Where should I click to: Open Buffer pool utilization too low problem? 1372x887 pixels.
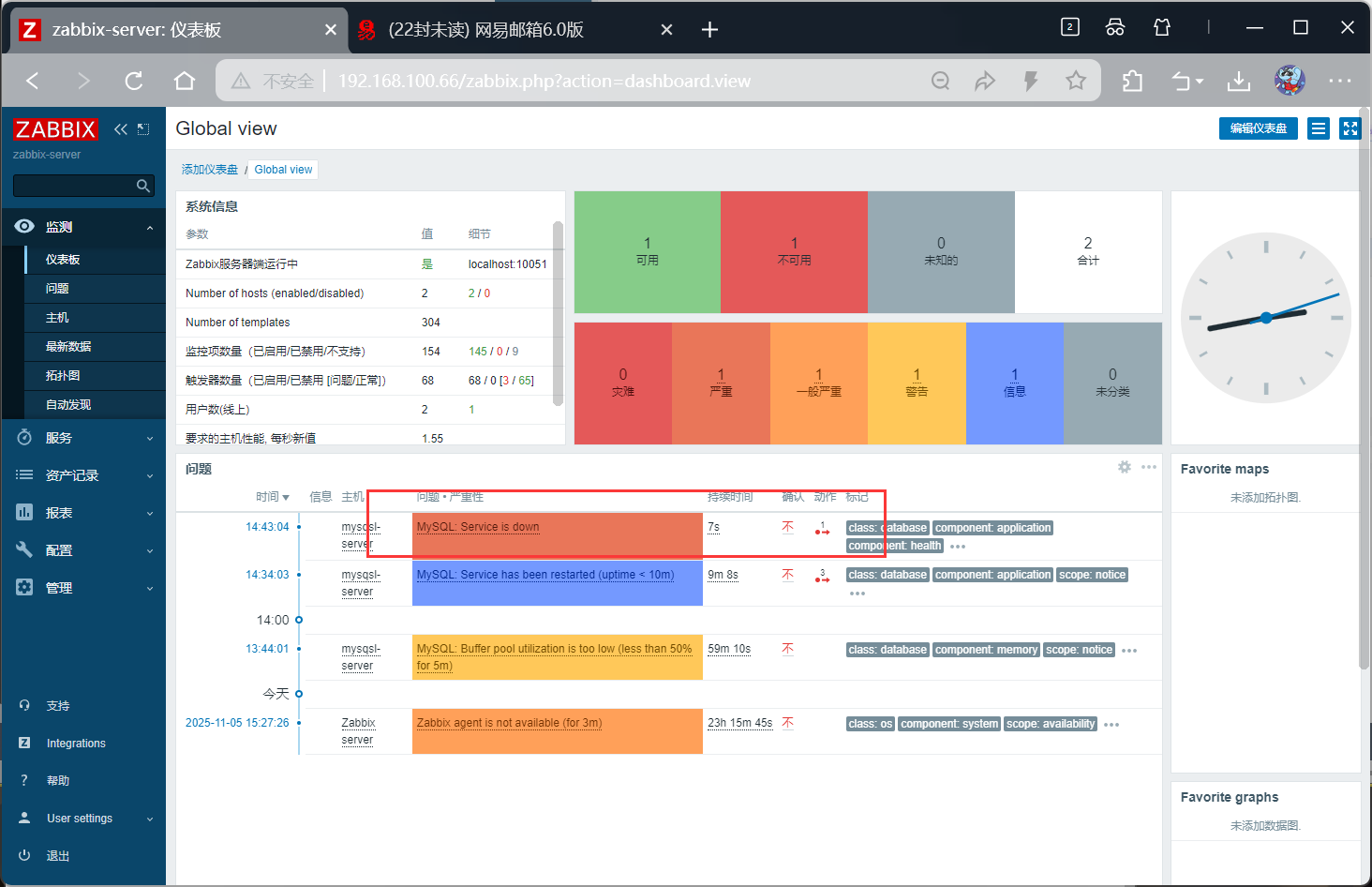[x=555, y=657]
